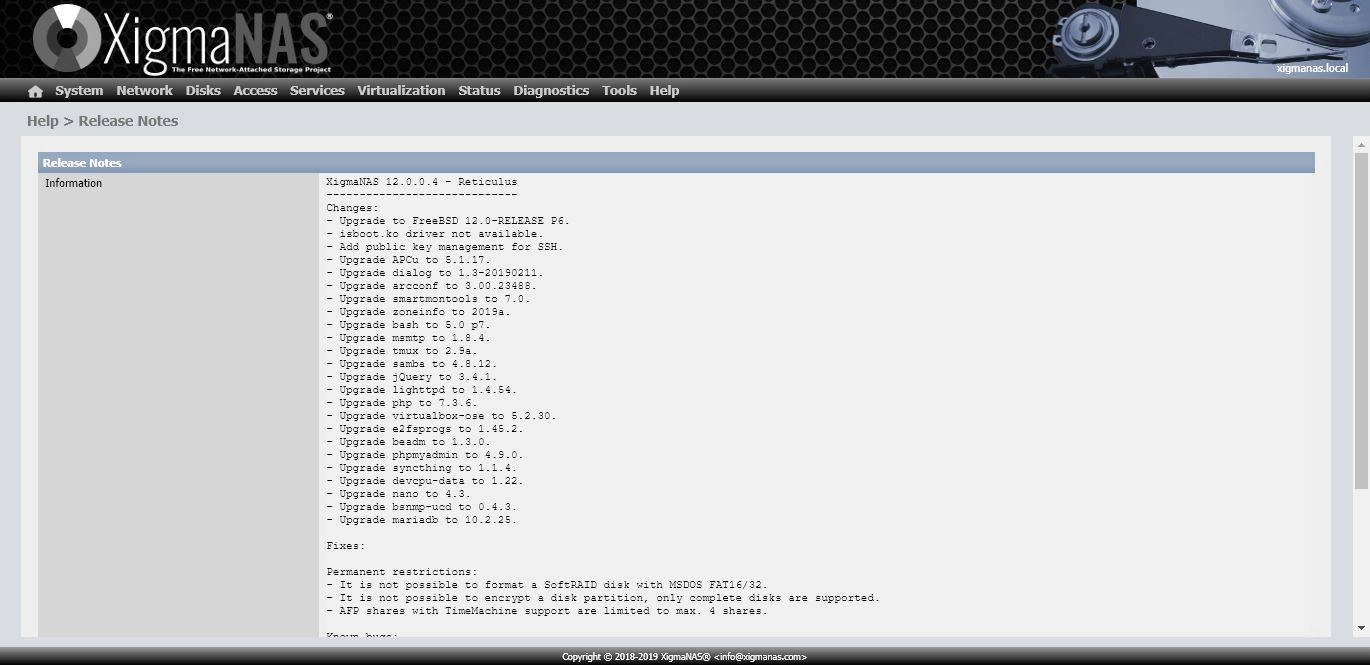Click 'Upgrade virtualbox-ose to 5.2.30' line

[441, 416]
